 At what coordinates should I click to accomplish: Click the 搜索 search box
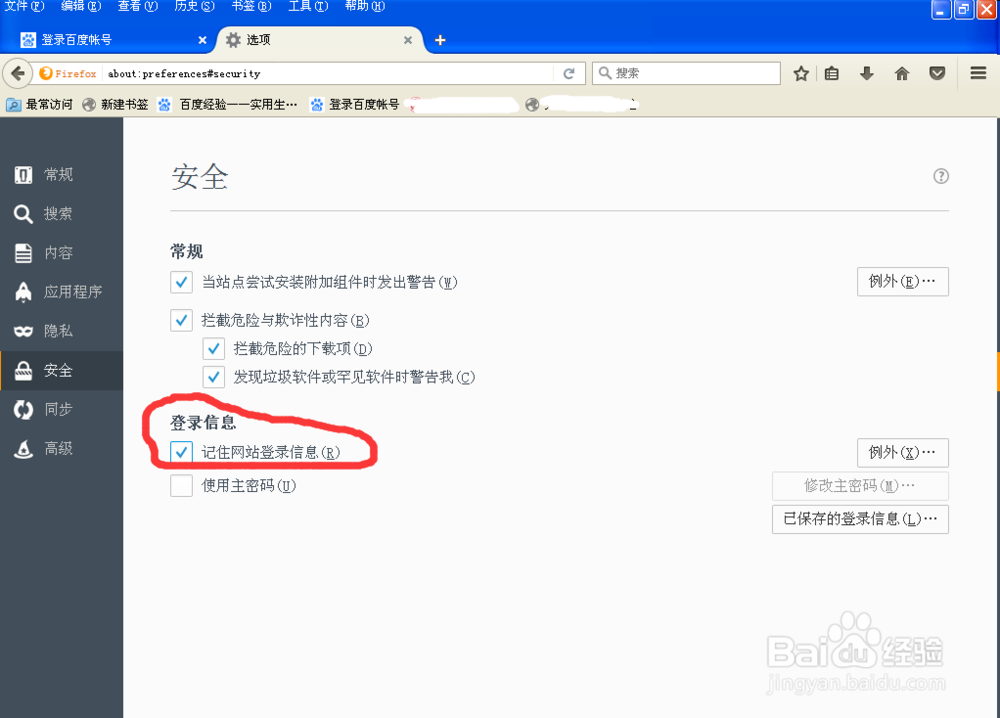coord(686,73)
